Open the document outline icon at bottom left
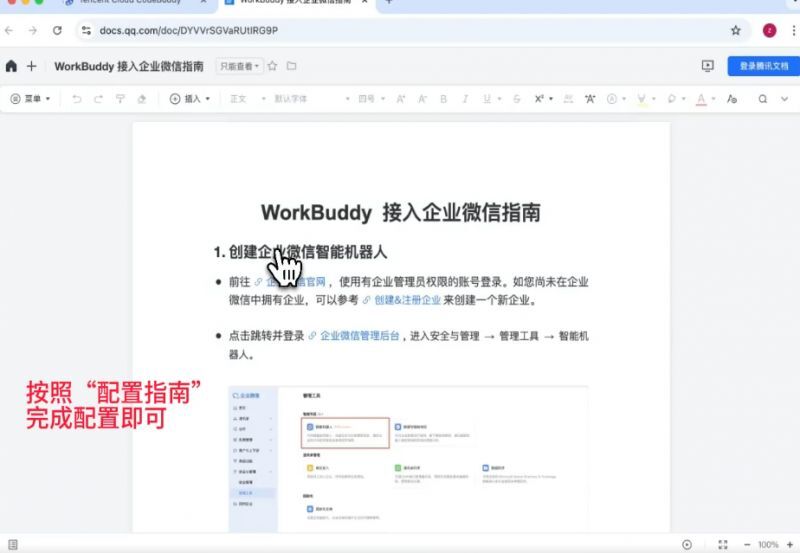The width and height of the screenshot is (800, 553). (11, 544)
